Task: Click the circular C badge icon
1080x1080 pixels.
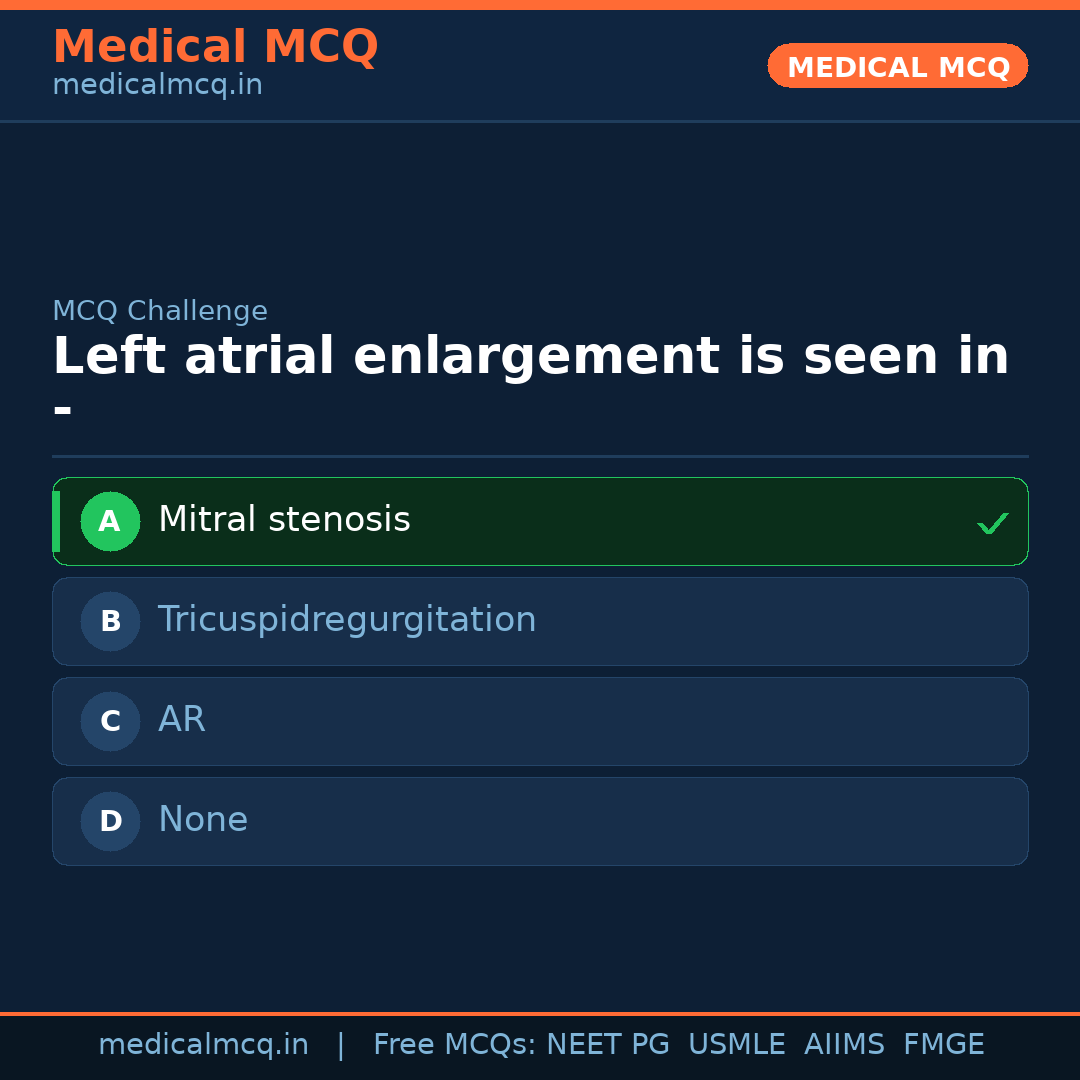Action: (x=110, y=721)
